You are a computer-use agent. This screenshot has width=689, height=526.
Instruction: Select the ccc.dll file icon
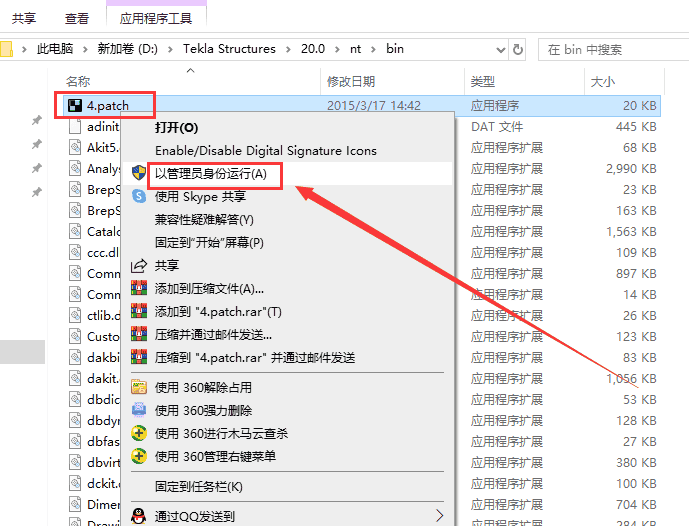75,252
